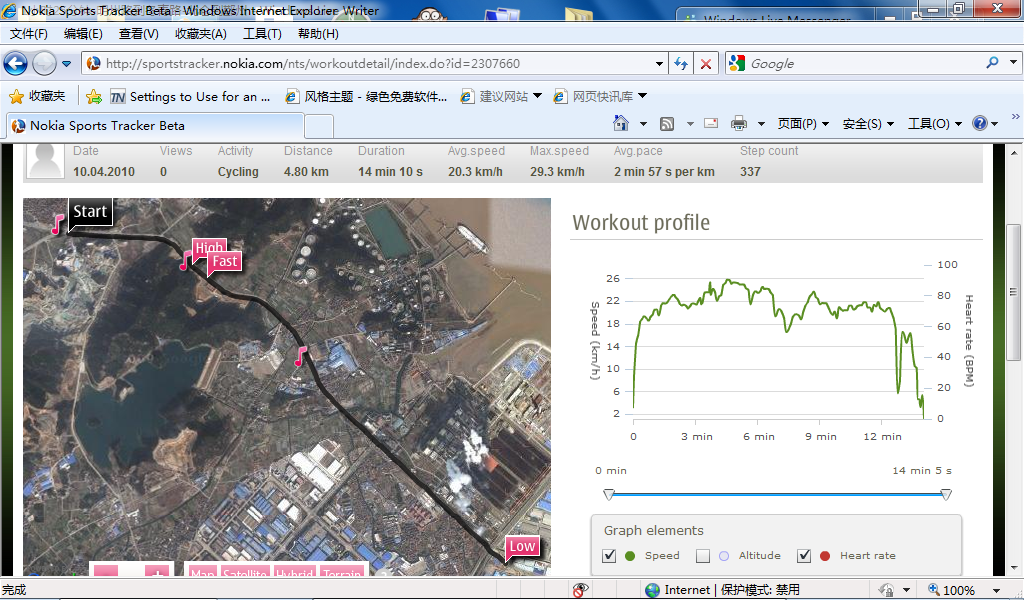Click the user avatar thumbnail

tap(46, 161)
